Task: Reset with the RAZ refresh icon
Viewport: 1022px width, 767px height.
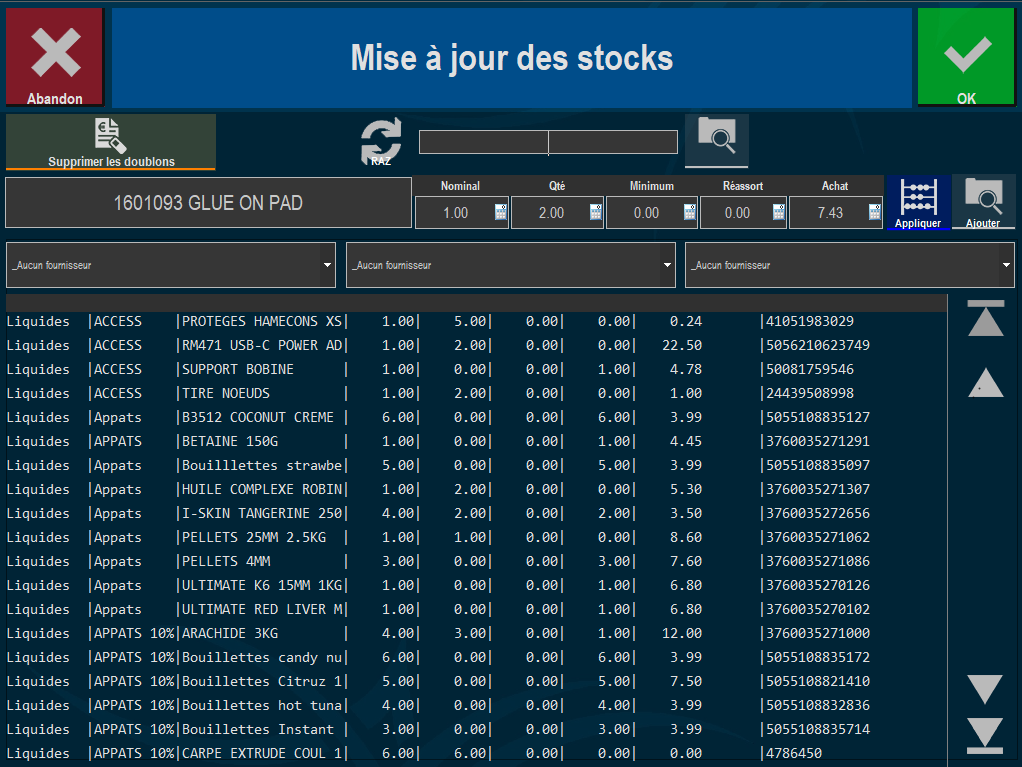Action: coord(381,142)
